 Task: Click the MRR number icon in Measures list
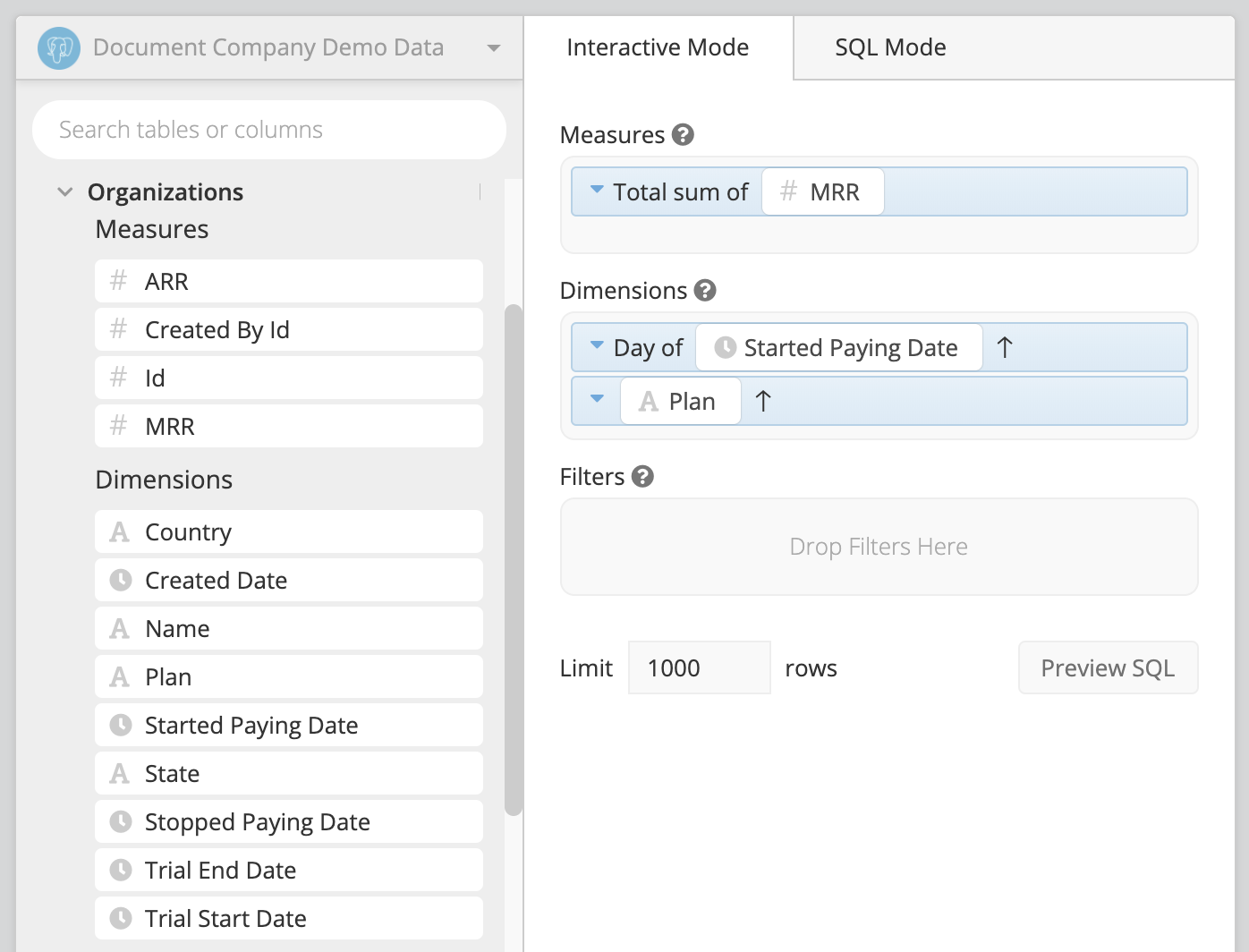(x=117, y=426)
